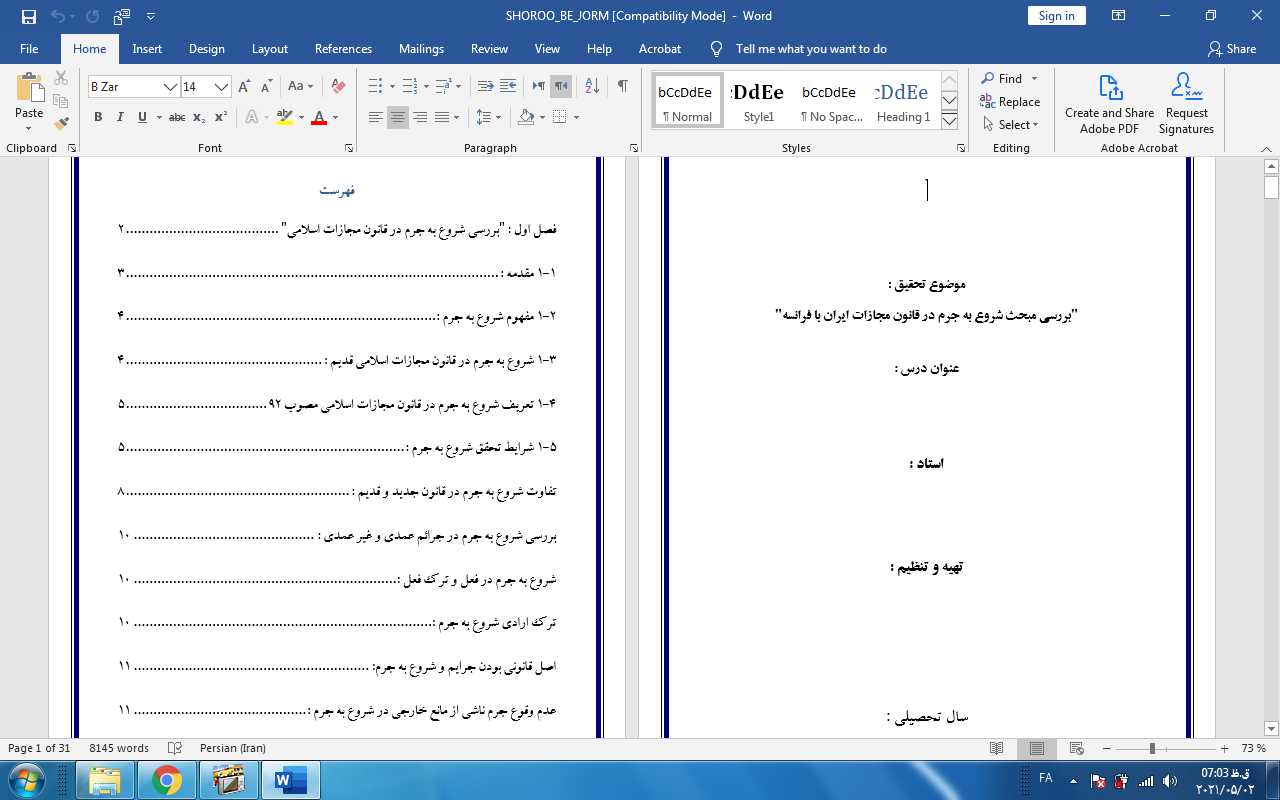Viewport: 1280px width, 800px height.
Task: Toggle Show/Hide paragraph marks
Action: point(622,87)
